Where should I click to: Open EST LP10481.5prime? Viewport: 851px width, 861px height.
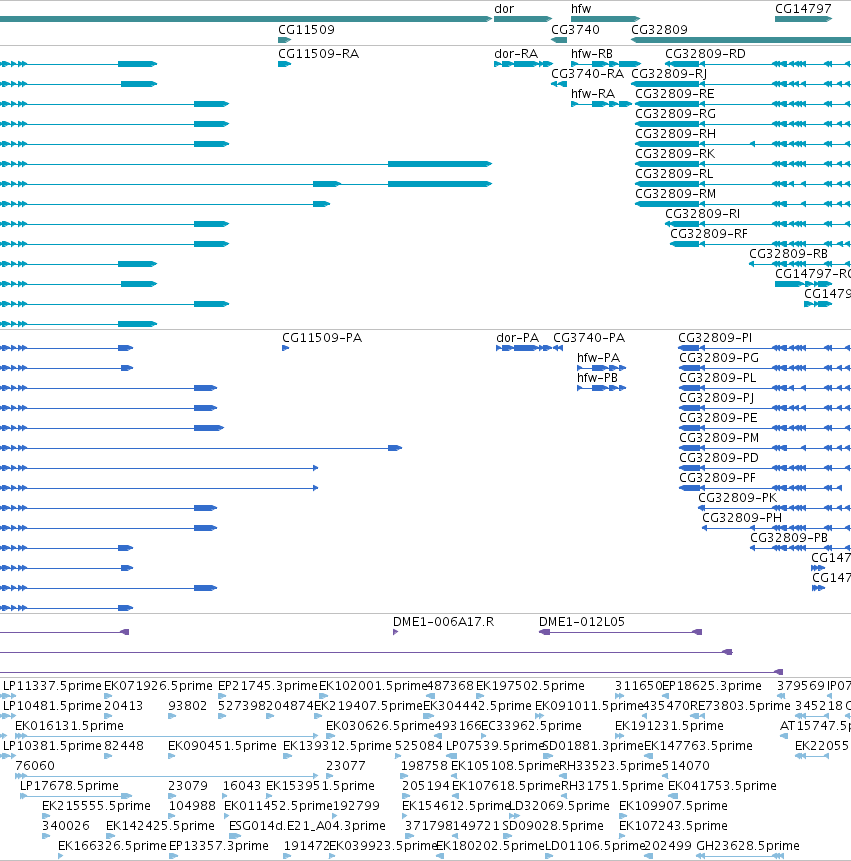point(52,706)
